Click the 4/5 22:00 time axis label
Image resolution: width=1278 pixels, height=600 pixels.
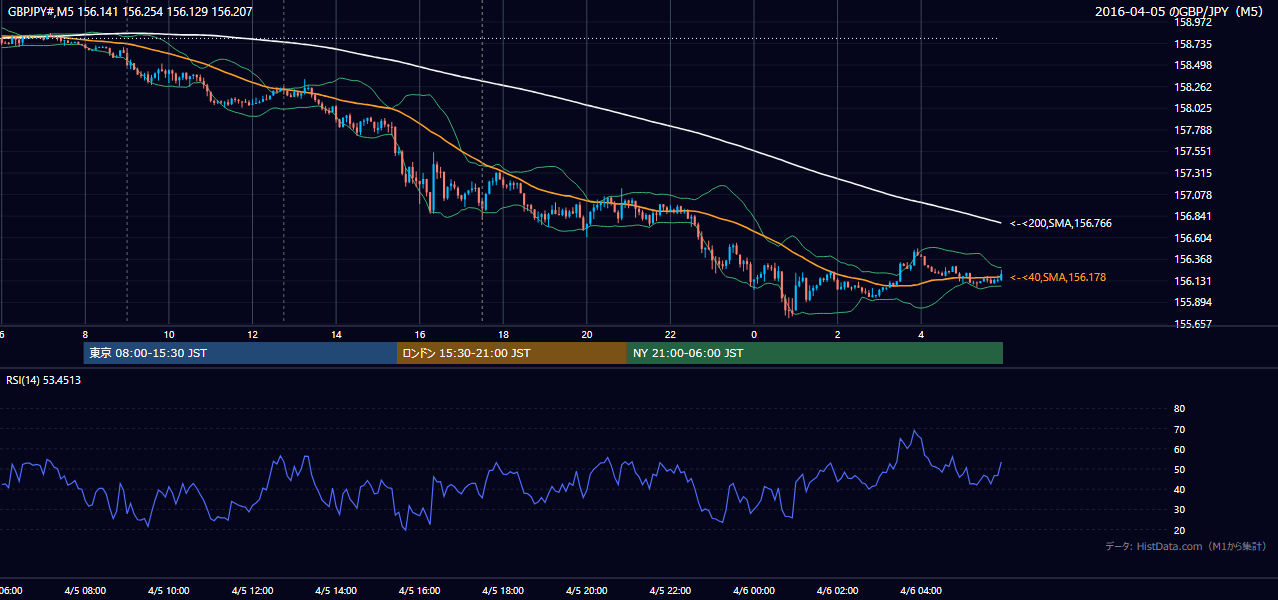point(671,591)
